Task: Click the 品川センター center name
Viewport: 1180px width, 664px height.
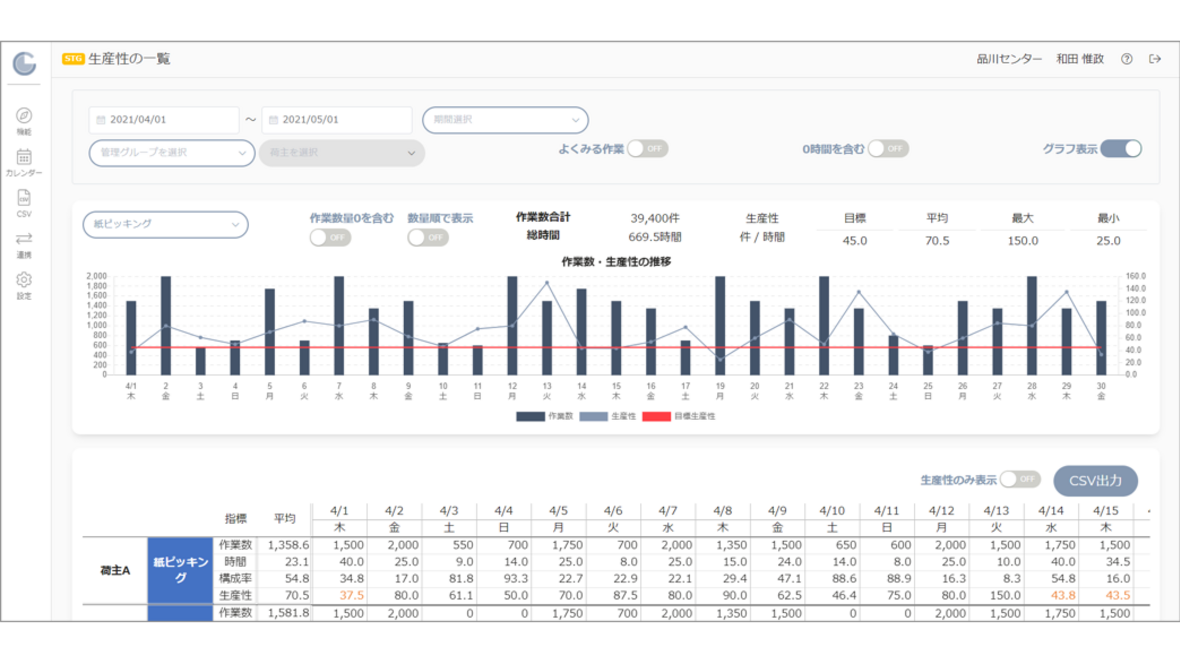Action: (x=1009, y=59)
